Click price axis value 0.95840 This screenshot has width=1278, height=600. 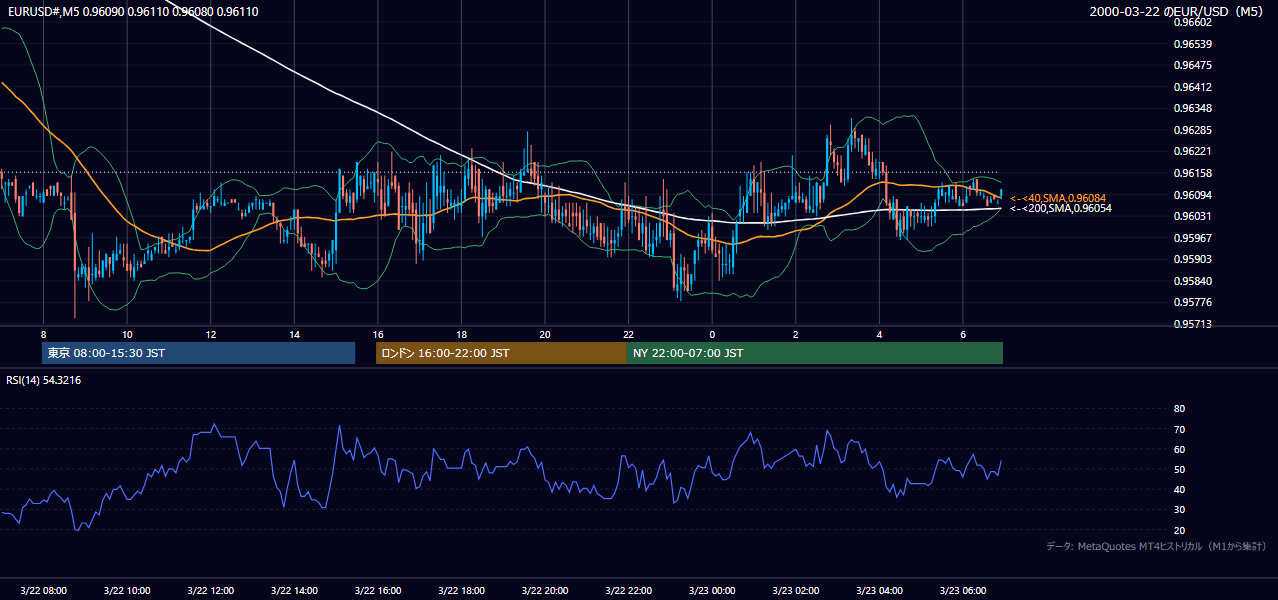[x=1192, y=281]
